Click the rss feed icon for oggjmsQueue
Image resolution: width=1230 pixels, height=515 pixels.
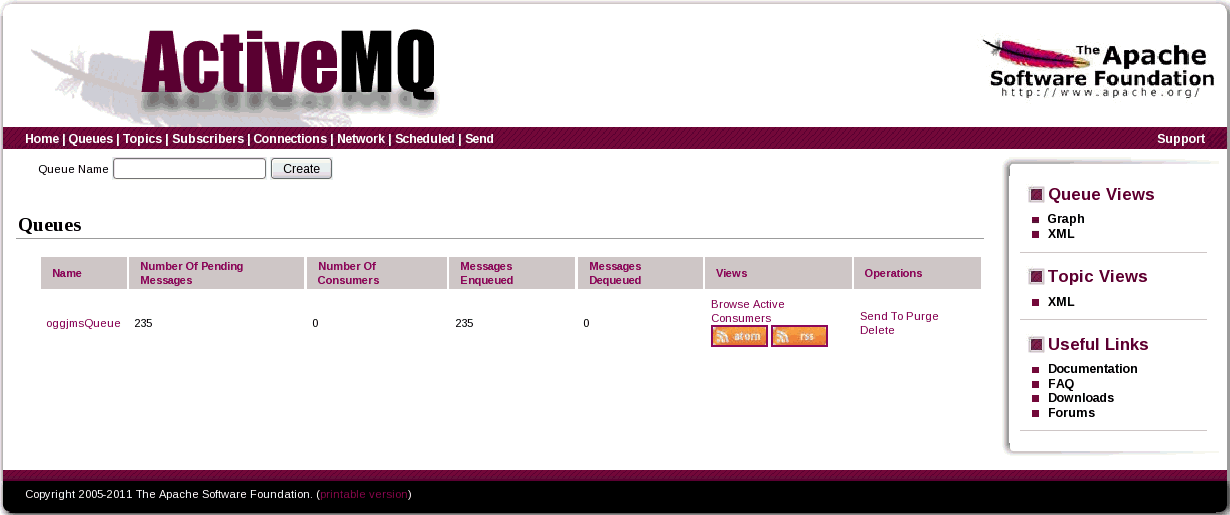pos(799,336)
